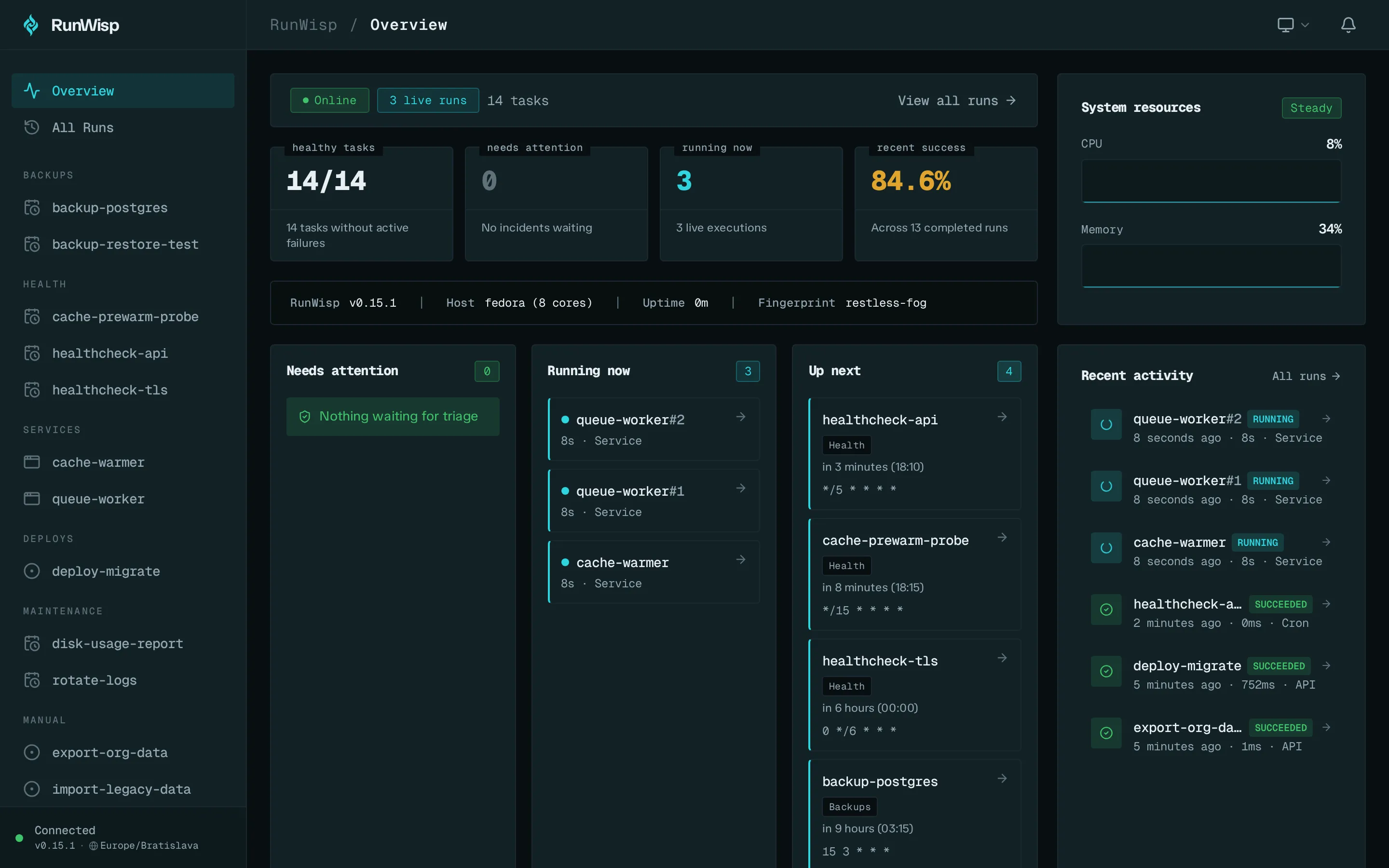Click queue-worker#2 spinner icon in Recent activity
The width and height of the screenshot is (1389, 868).
click(1106, 425)
